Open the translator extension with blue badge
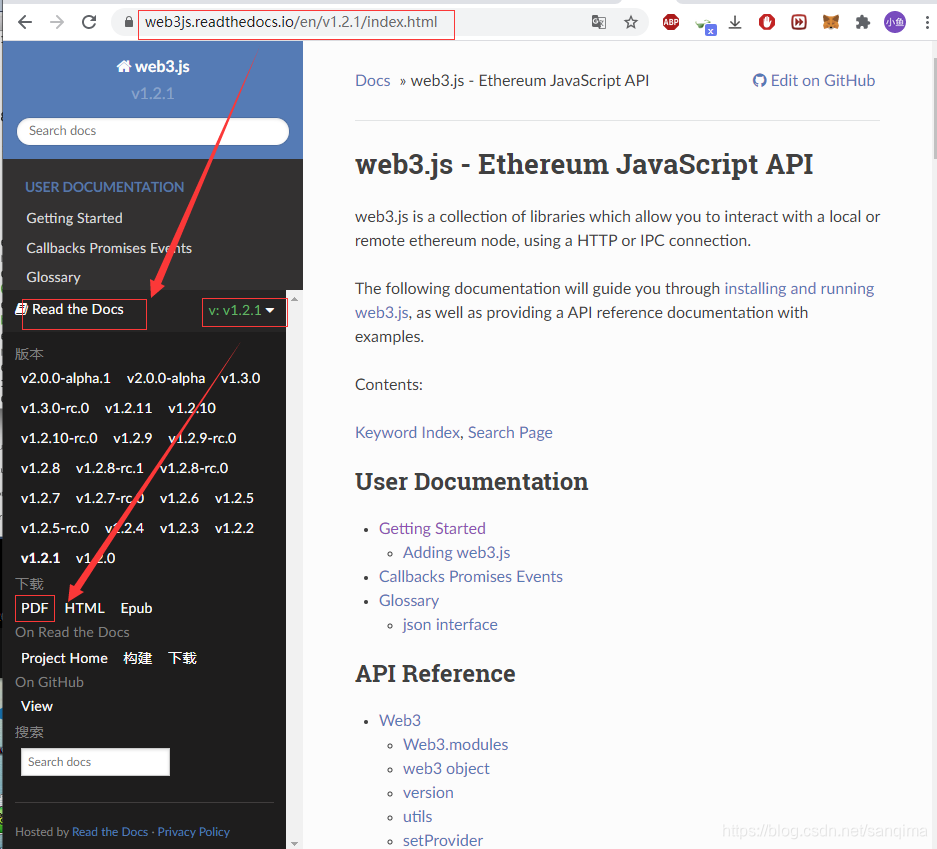Viewport: 937px width, 849px height. pos(705,26)
